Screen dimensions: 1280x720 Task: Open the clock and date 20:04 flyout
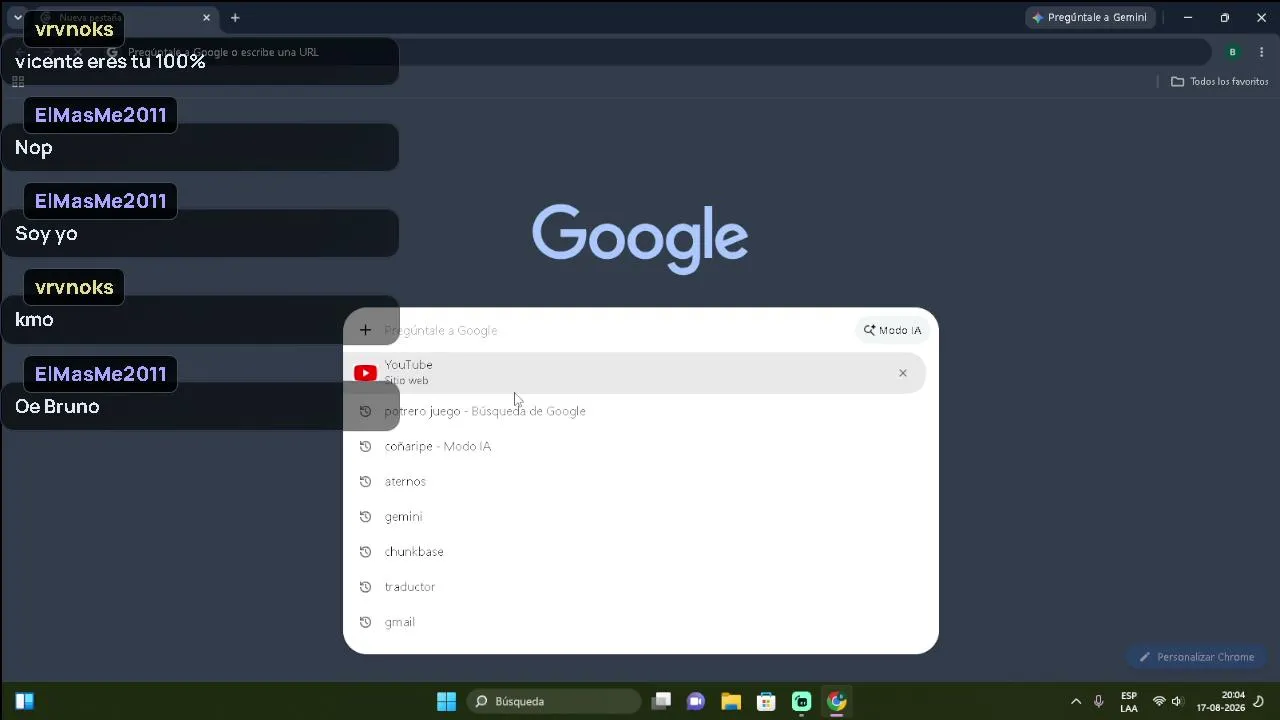1221,701
